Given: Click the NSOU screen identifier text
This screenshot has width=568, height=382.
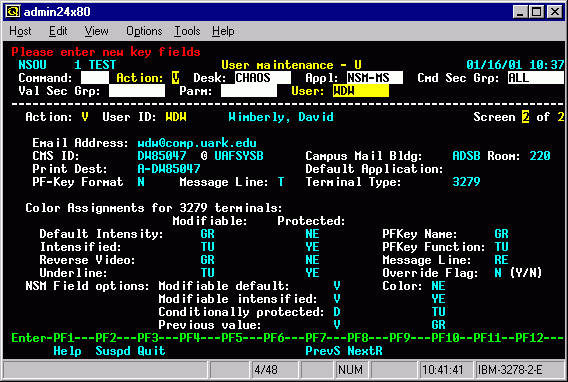Looking at the screenshot, I should tap(32, 65).
